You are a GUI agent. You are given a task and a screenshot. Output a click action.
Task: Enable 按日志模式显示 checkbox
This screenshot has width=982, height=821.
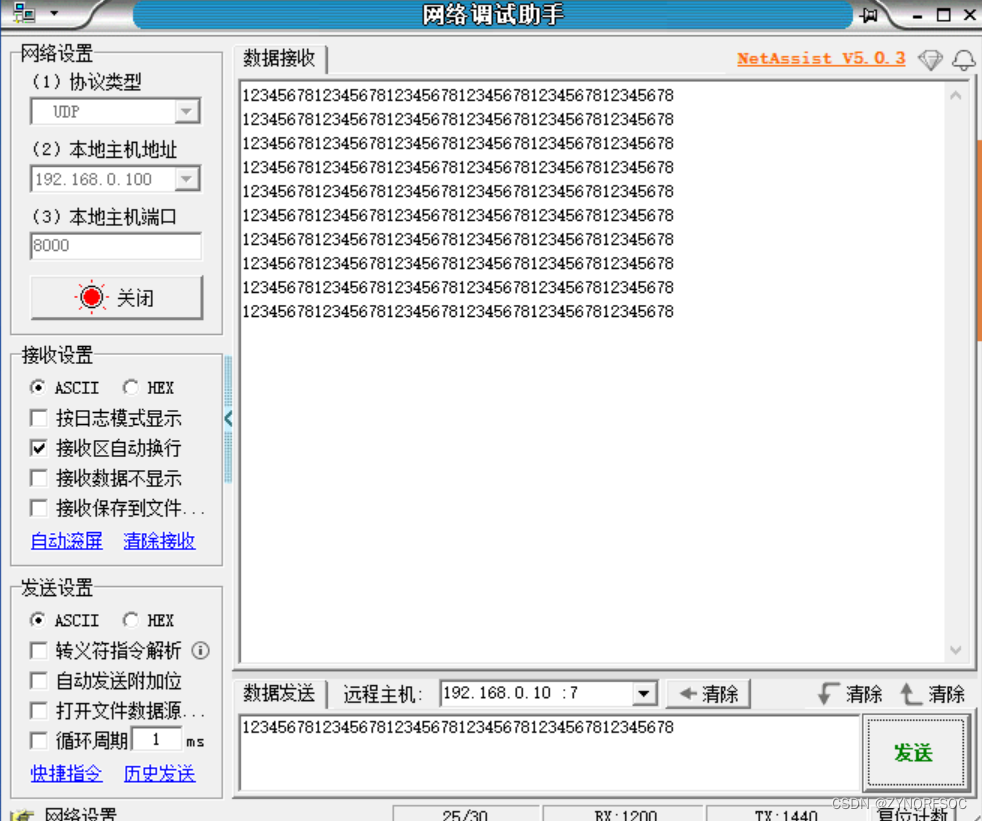tap(38, 418)
